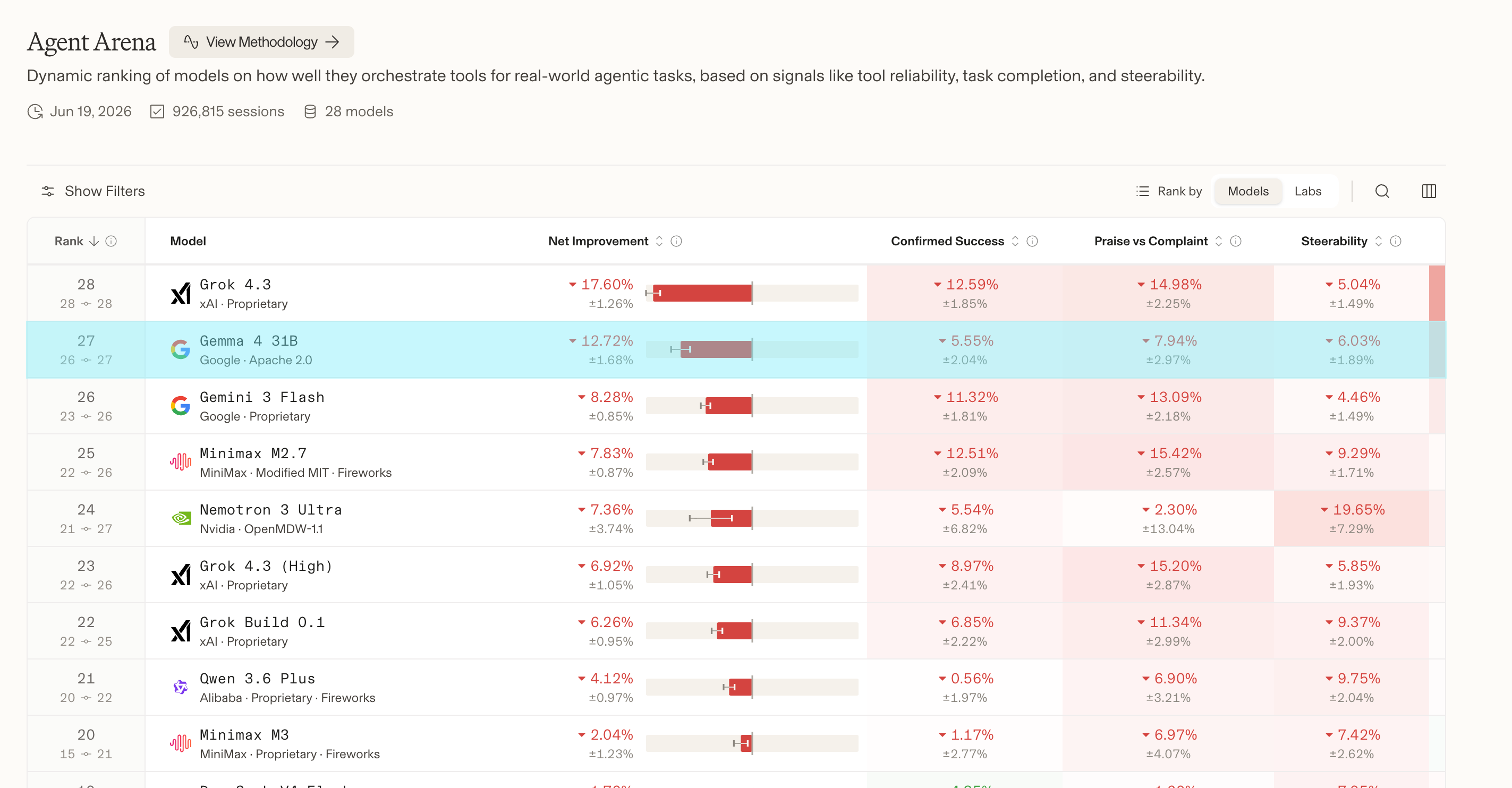
Task: Click the MiniMax logo for Minimax M2.7
Action: [x=181, y=462]
